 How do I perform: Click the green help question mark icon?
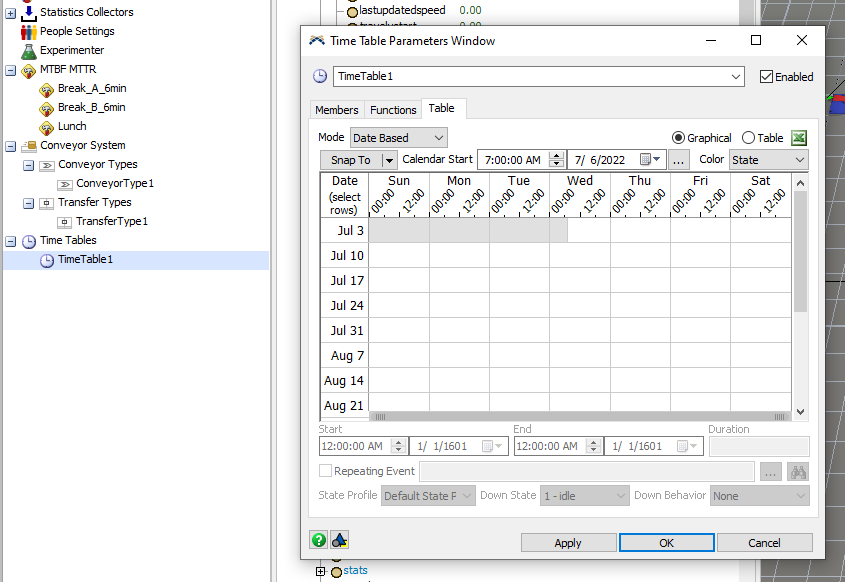319,540
